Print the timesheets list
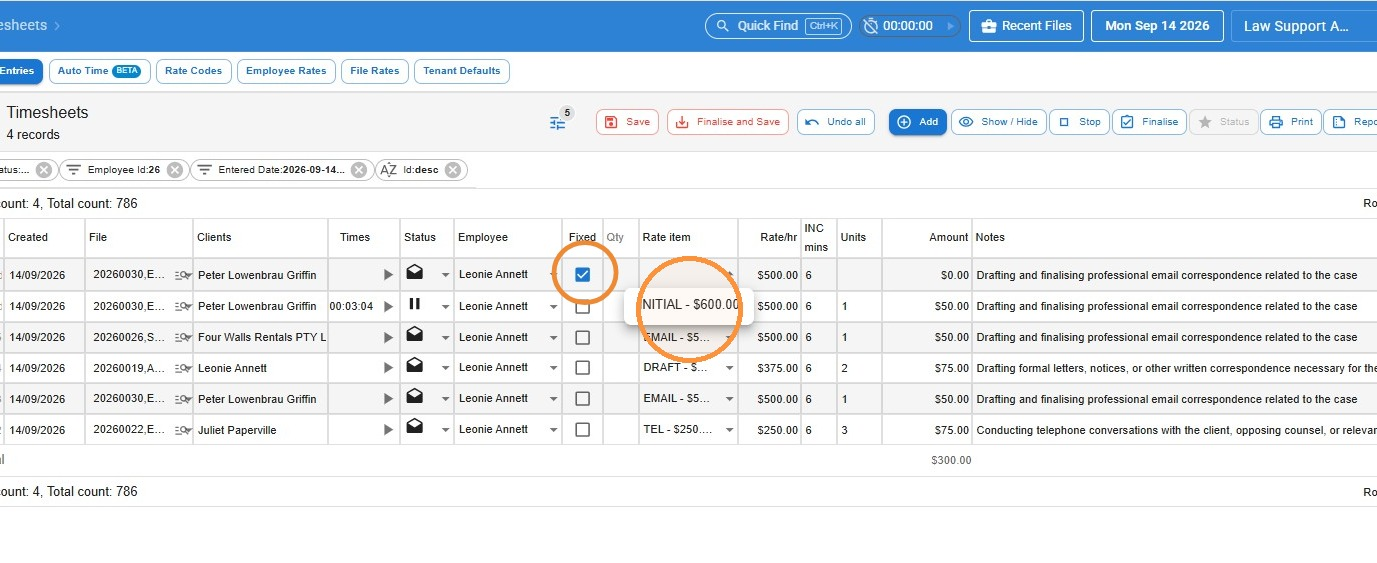The width and height of the screenshot is (1377, 563). coord(1291,122)
